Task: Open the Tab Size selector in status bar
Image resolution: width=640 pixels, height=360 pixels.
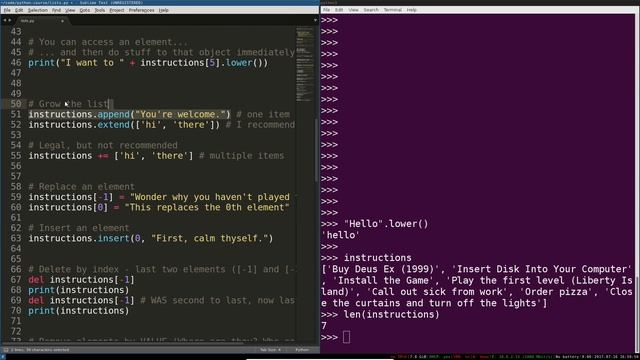Action: pos(270,350)
